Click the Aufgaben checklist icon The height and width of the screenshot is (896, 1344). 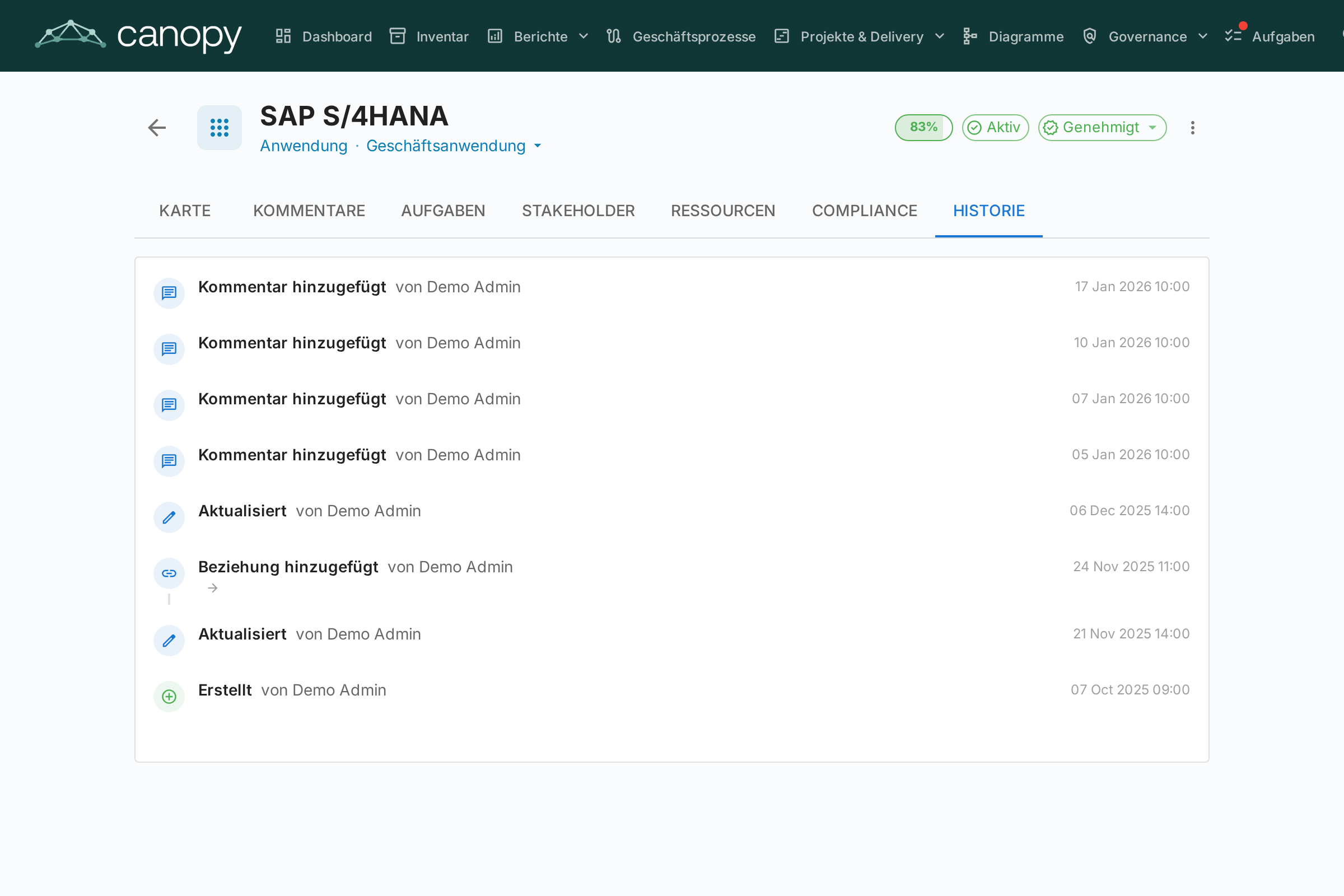tap(1233, 36)
